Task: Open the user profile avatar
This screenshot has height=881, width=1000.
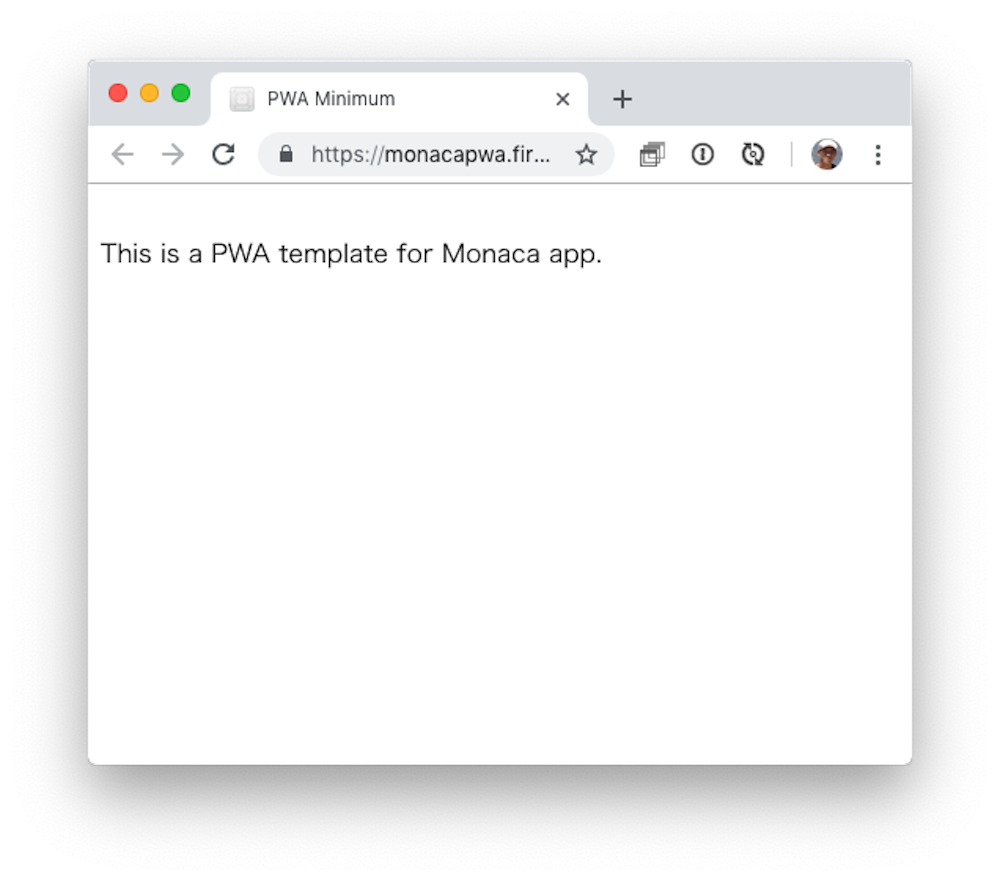Action: [x=827, y=154]
